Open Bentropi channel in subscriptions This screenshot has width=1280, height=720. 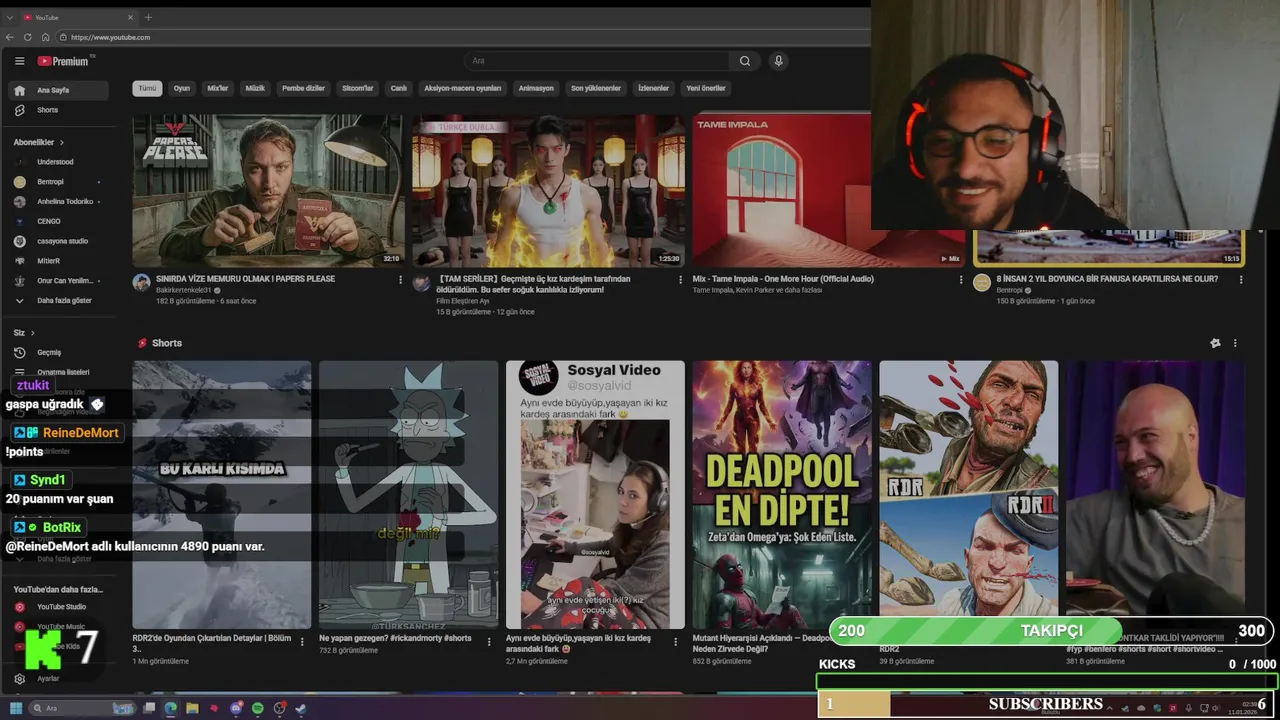tap(59, 182)
